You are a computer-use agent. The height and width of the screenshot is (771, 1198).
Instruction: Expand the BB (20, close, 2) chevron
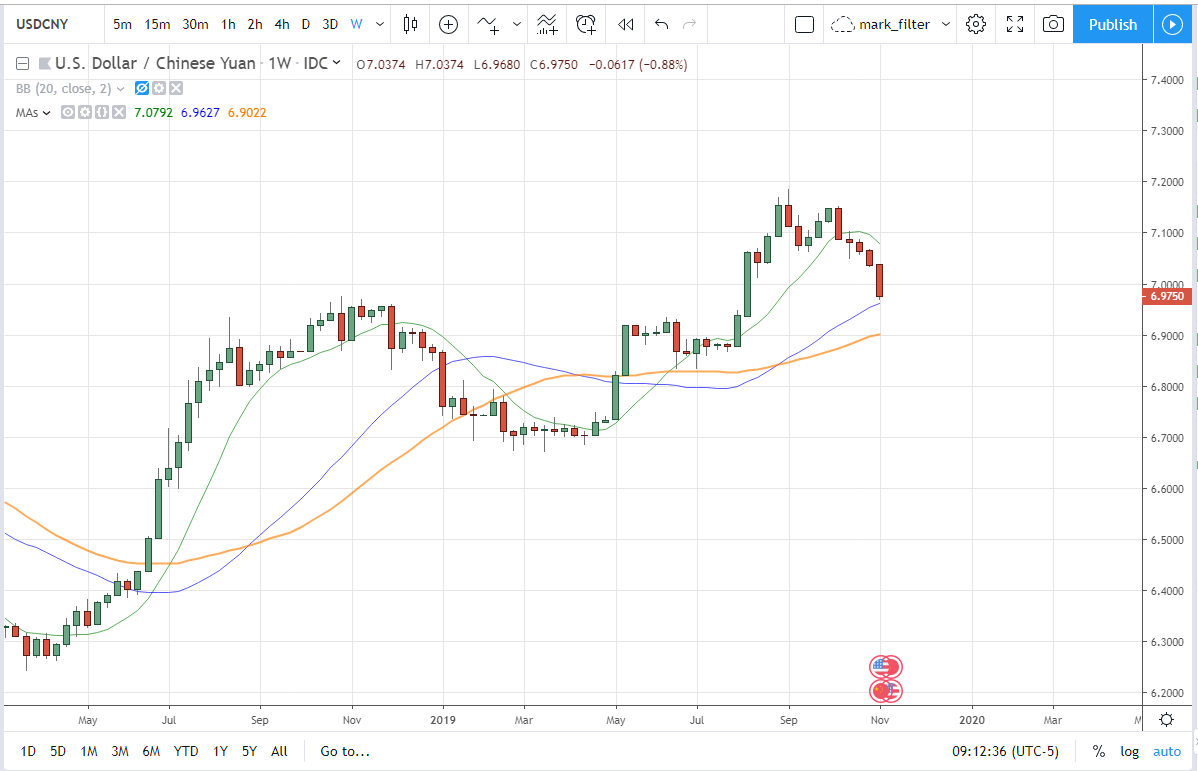120,89
